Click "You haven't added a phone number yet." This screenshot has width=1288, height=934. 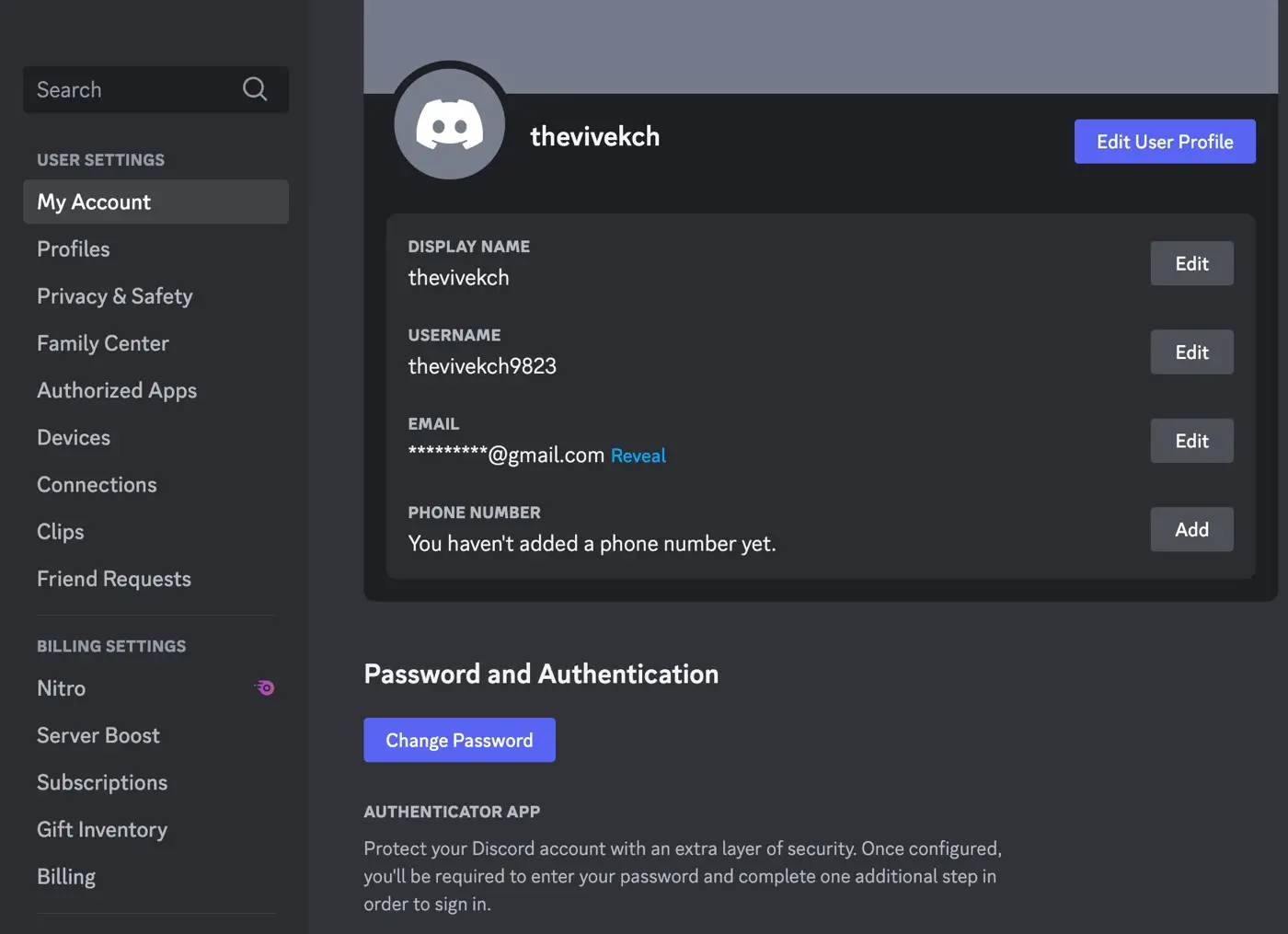[592, 544]
